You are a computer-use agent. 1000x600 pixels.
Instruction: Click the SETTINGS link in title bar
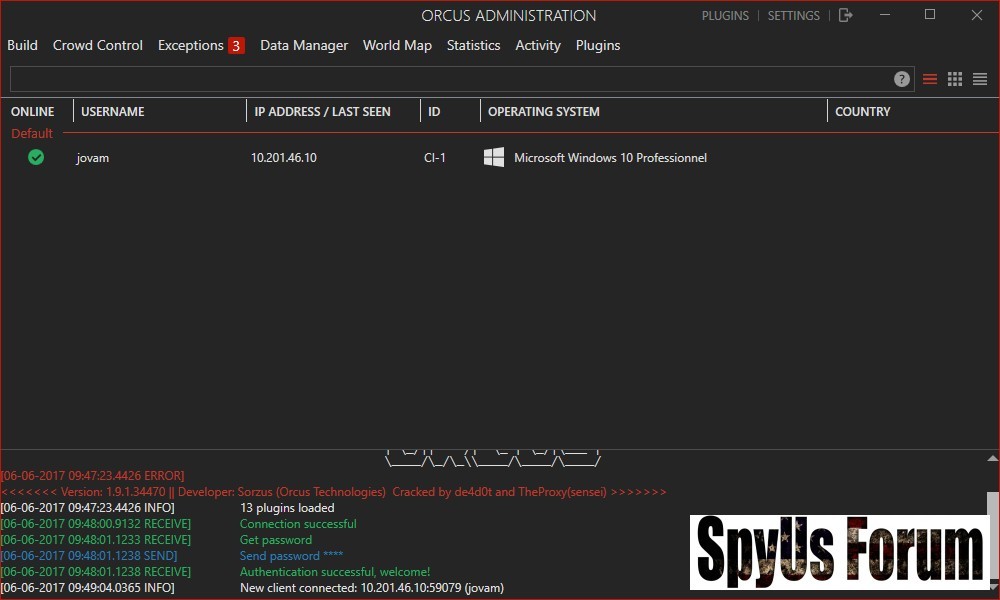point(793,16)
